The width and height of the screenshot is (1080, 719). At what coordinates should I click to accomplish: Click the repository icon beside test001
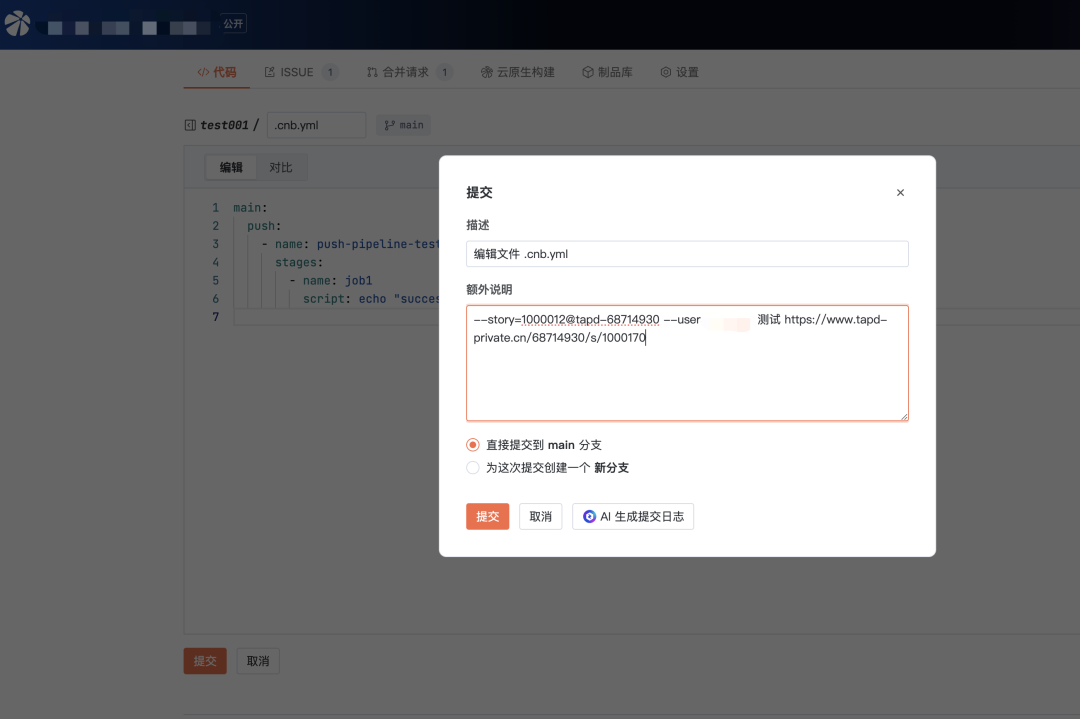click(x=190, y=125)
